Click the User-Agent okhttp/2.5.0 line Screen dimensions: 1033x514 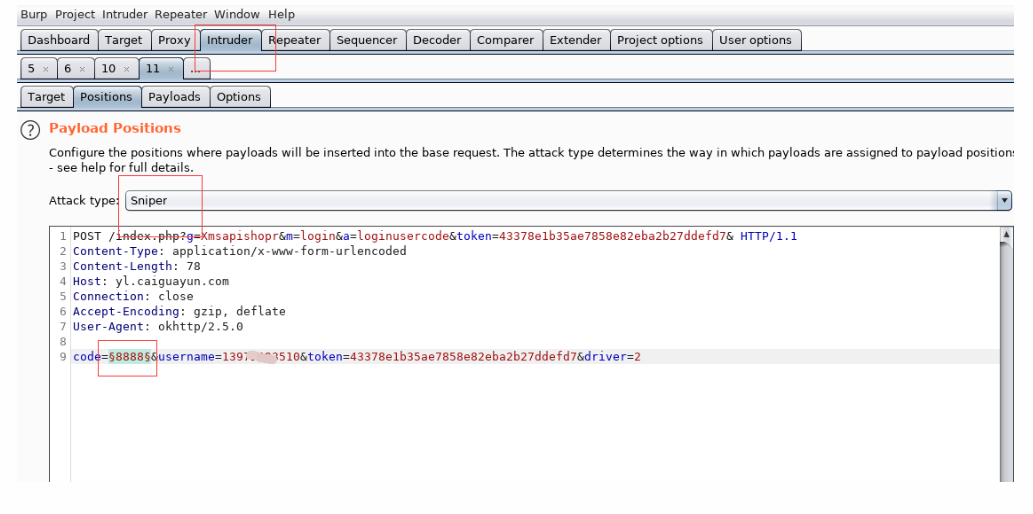click(x=158, y=327)
